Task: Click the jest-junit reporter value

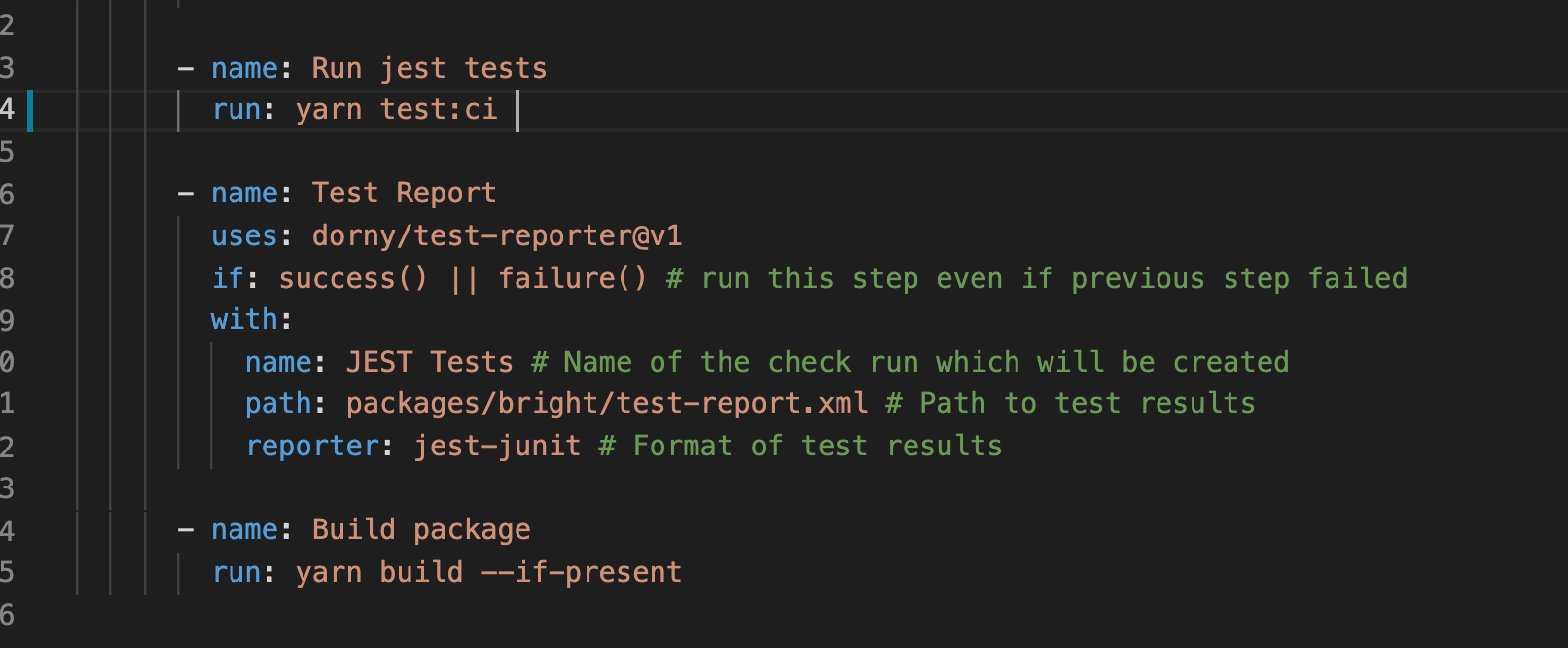Action: [x=497, y=446]
